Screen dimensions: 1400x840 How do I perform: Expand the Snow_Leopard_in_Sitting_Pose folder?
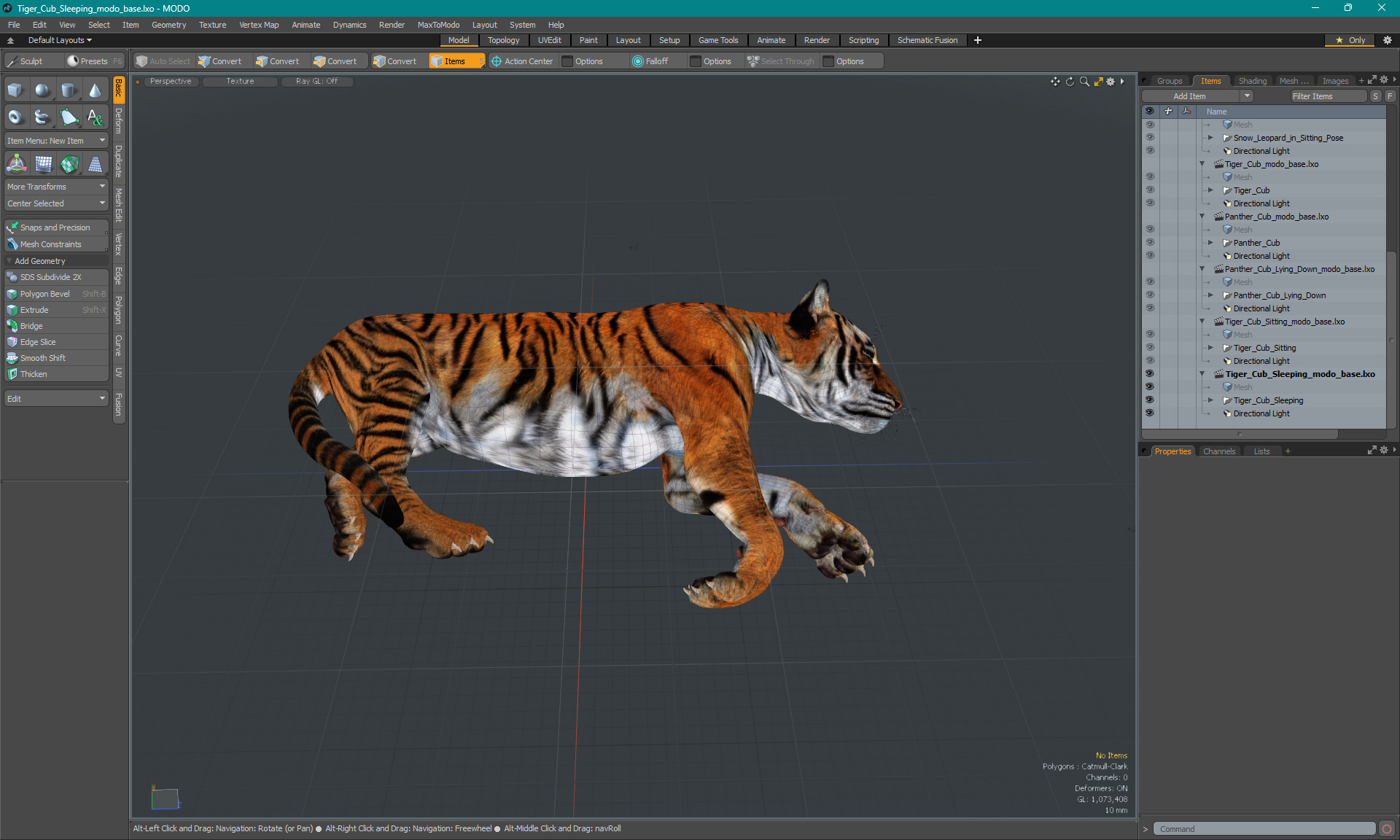tap(1211, 138)
